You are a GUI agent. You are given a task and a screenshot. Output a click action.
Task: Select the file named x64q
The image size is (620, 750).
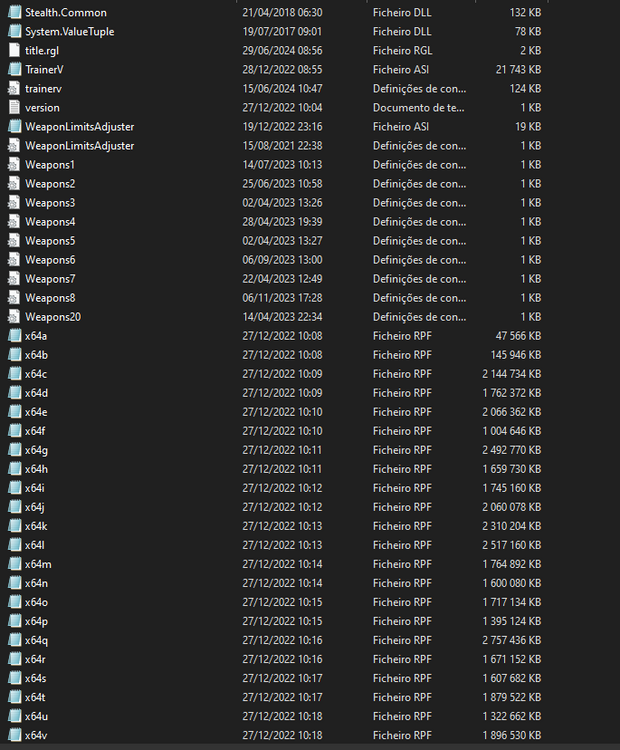36,640
